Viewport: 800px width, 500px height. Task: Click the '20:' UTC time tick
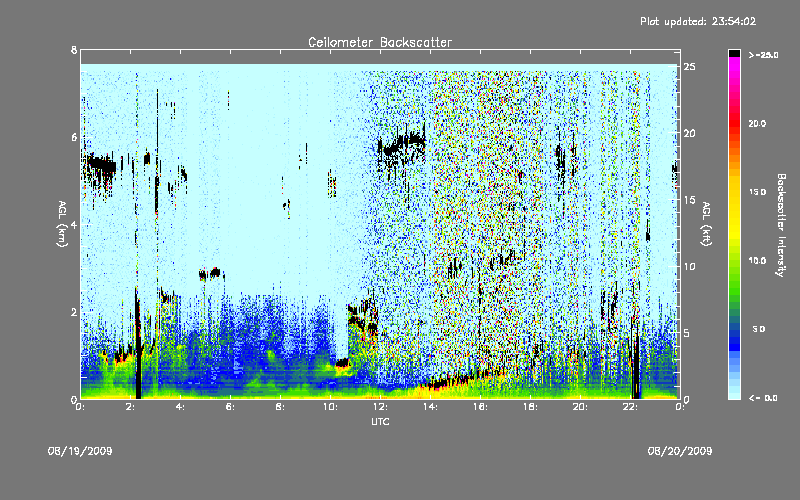click(x=580, y=407)
